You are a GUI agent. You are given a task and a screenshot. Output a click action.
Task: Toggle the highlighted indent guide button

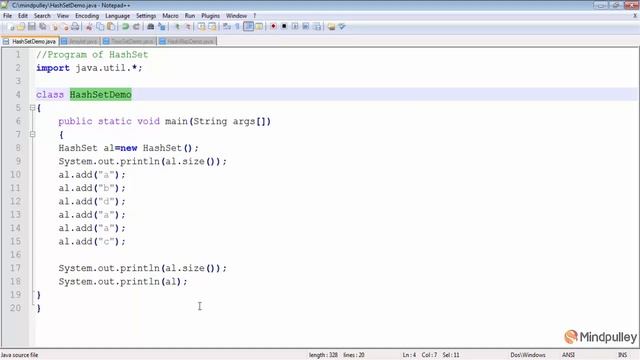pyautogui.click(x=248, y=27)
